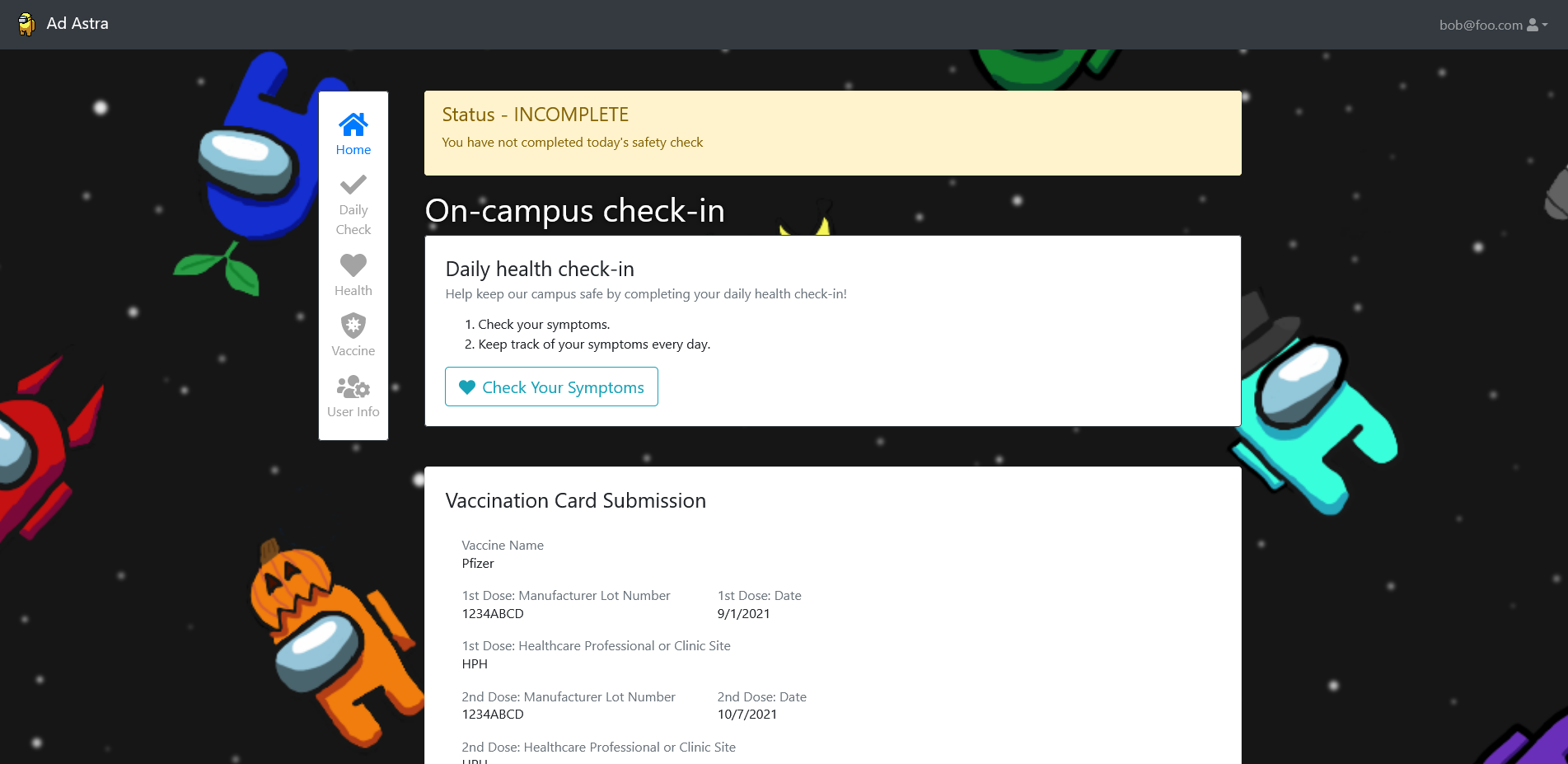
Task: Click heart icon on Check Your Symptoms
Action: coord(467,387)
